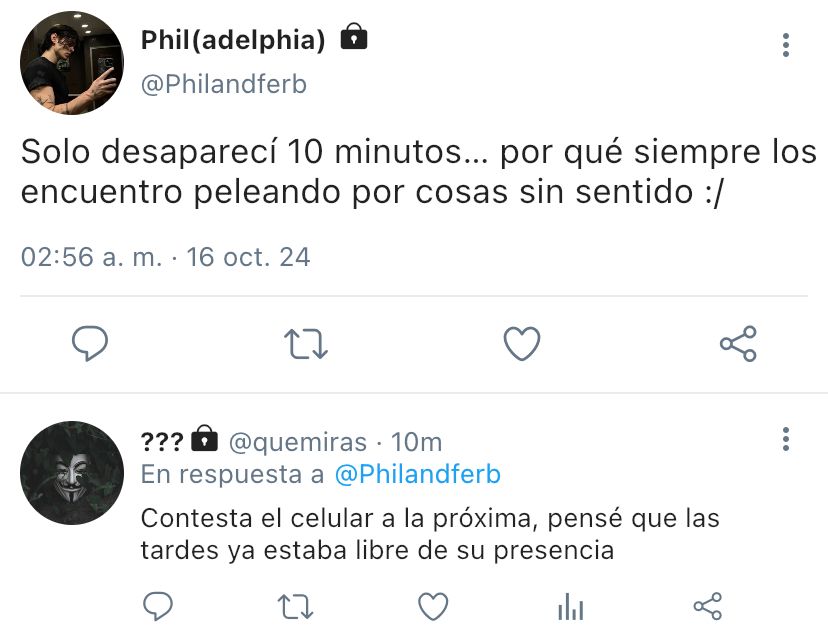Share the main tweet by Phil(adelphia)
The height and width of the screenshot is (639, 828).
pyautogui.click(x=738, y=343)
